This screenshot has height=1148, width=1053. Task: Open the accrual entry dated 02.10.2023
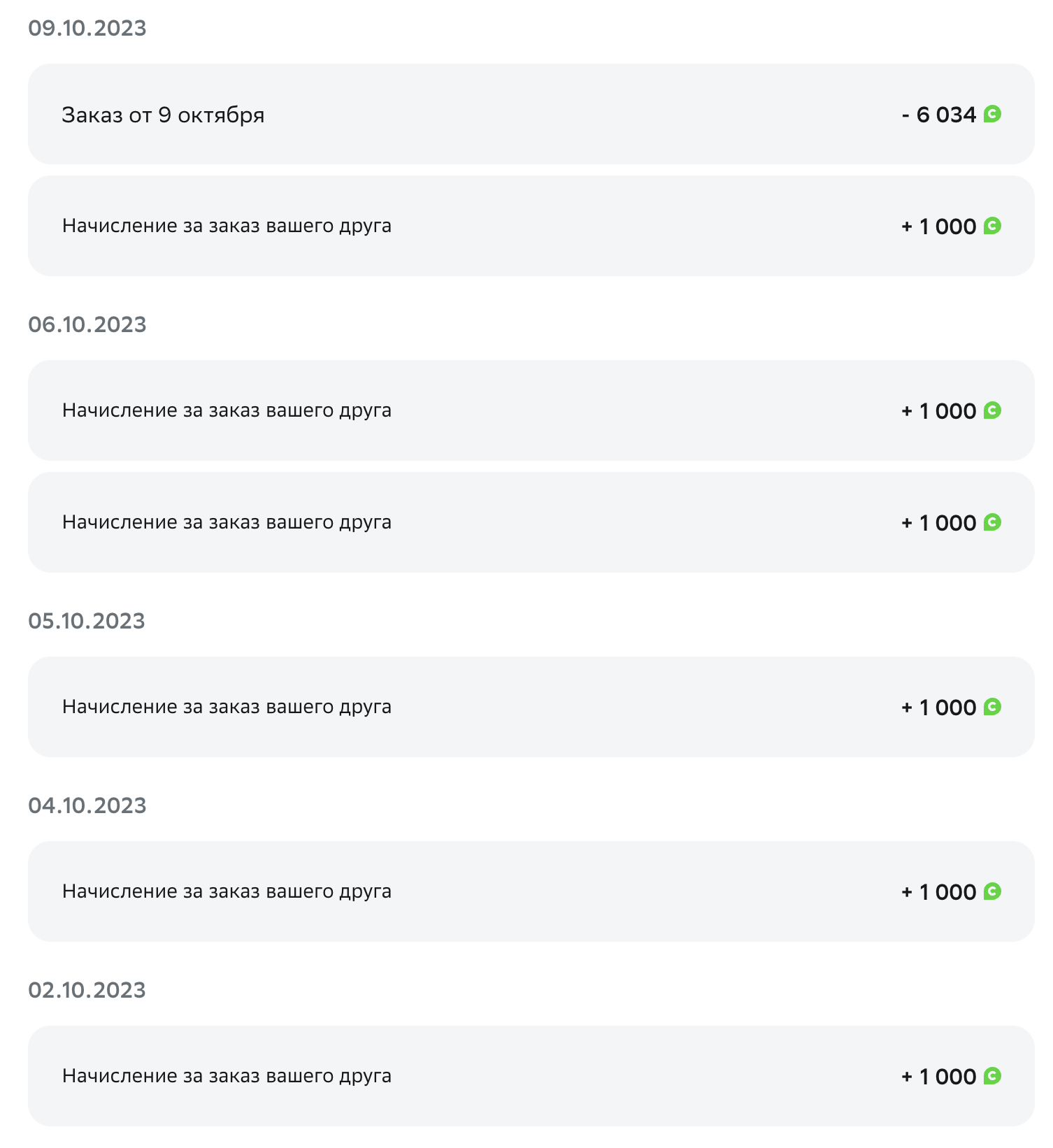click(x=531, y=1076)
